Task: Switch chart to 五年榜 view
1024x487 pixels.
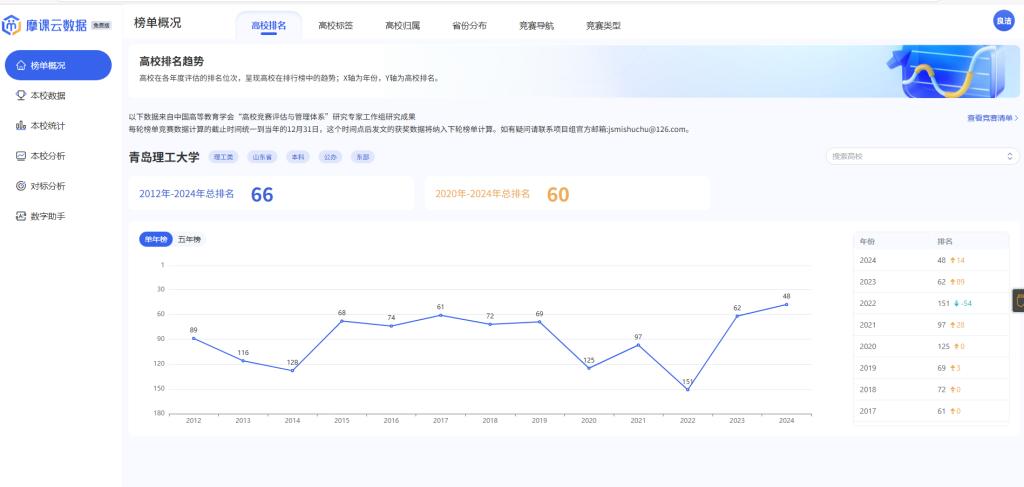Action: [x=189, y=239]
